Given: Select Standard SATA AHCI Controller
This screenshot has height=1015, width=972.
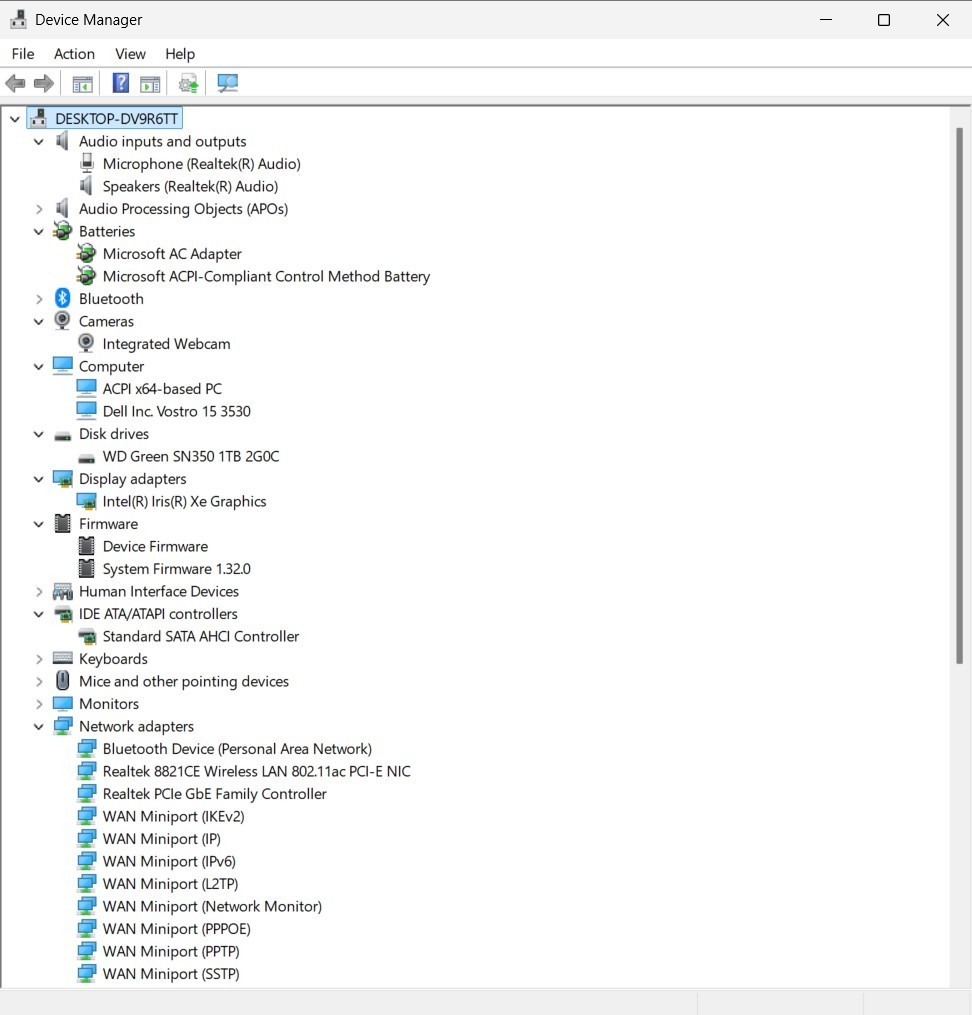Looking at the screenshot, I should coord(201,636).
